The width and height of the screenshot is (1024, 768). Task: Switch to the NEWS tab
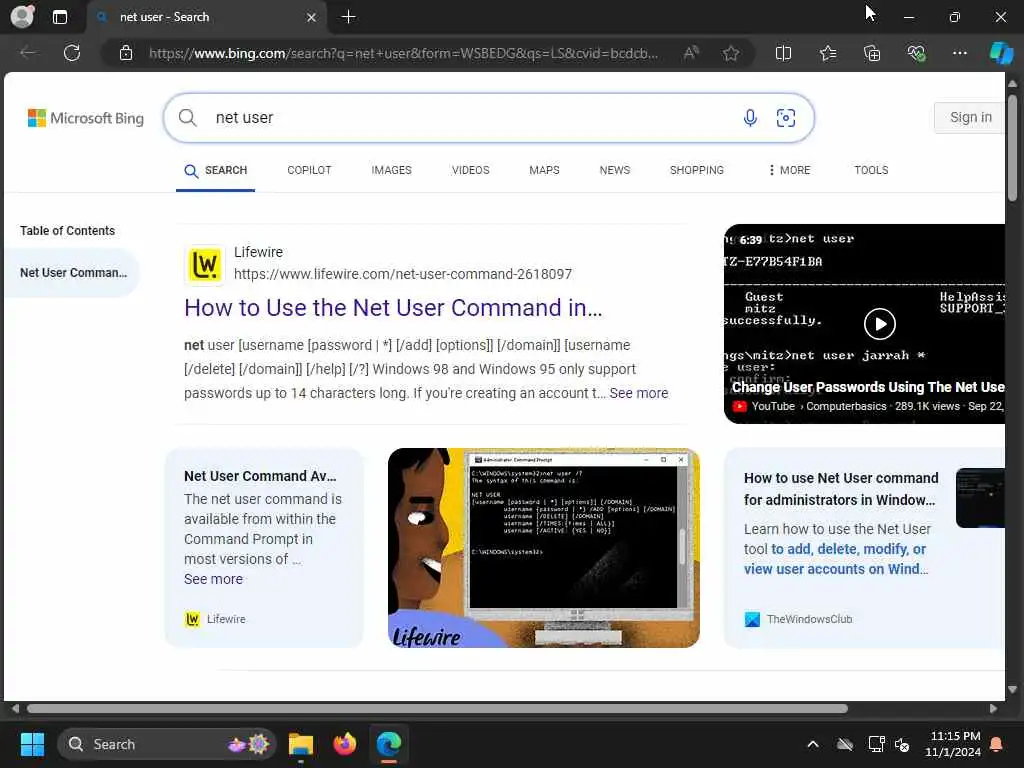click(615, 170)
